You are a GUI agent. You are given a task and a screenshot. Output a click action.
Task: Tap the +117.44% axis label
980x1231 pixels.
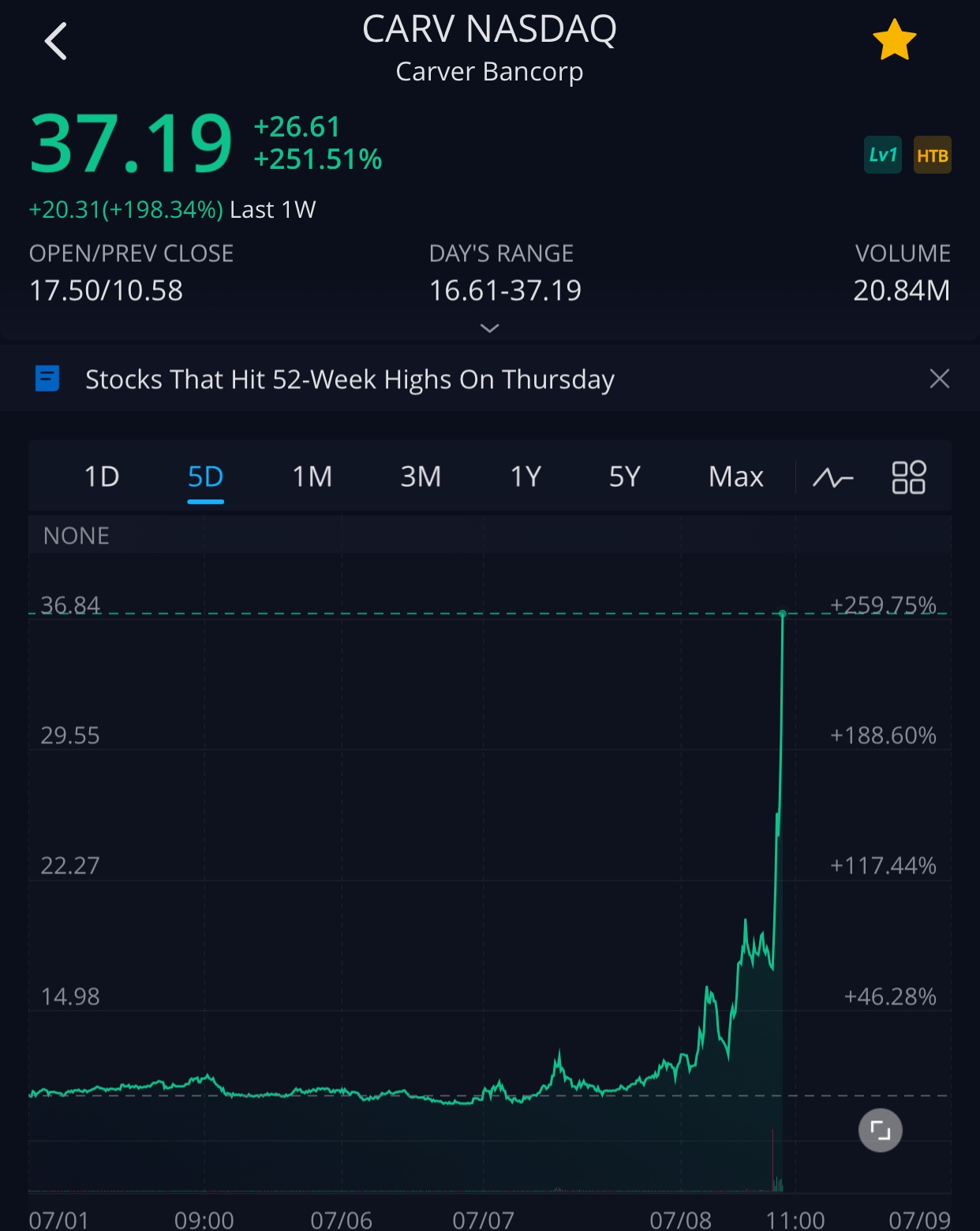(x=883, y=866)
